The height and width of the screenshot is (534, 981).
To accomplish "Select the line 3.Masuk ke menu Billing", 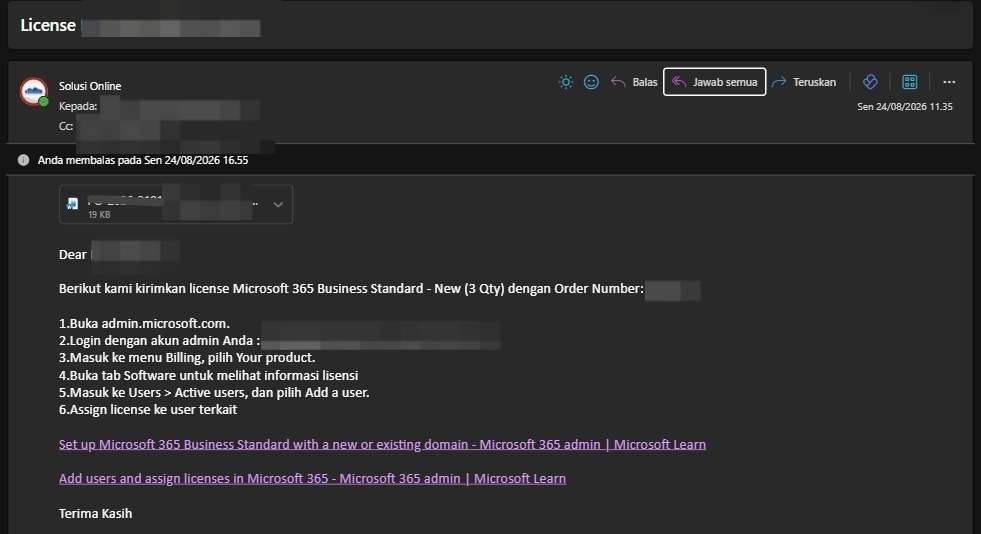I will (187, 358).
